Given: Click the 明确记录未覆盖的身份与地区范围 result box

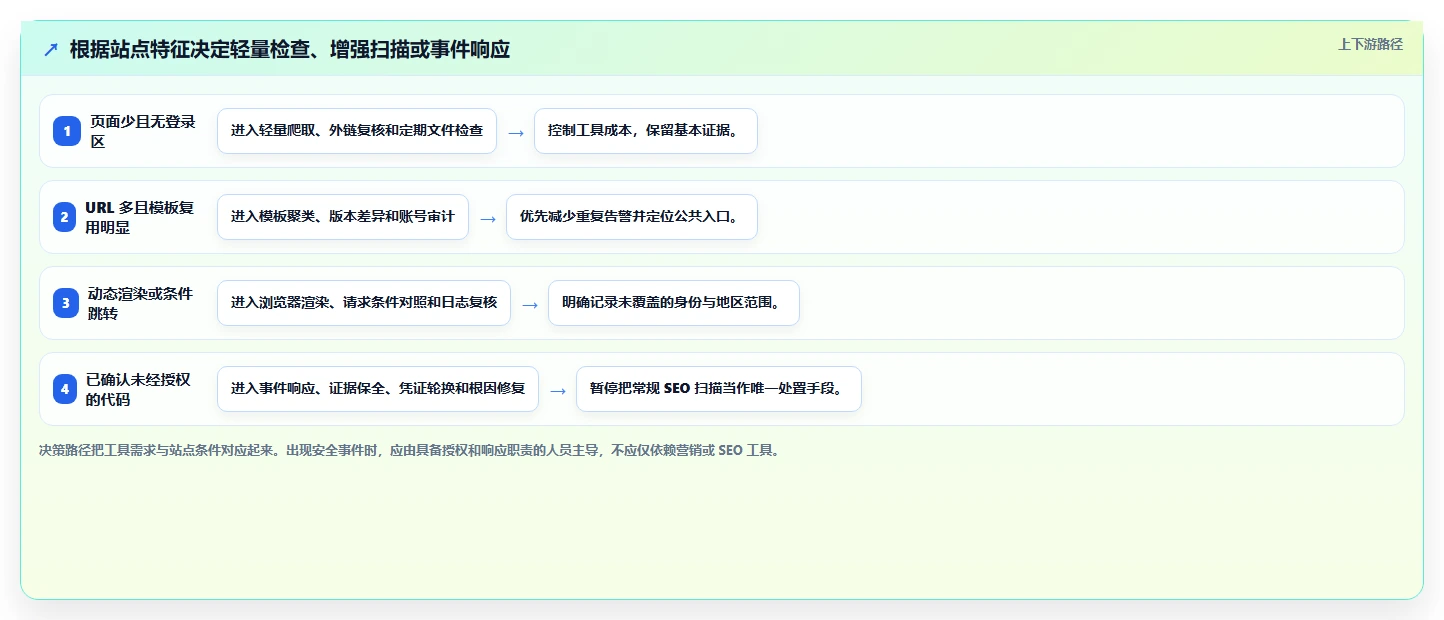Looking at the screenshot, I should pos(674,303).
